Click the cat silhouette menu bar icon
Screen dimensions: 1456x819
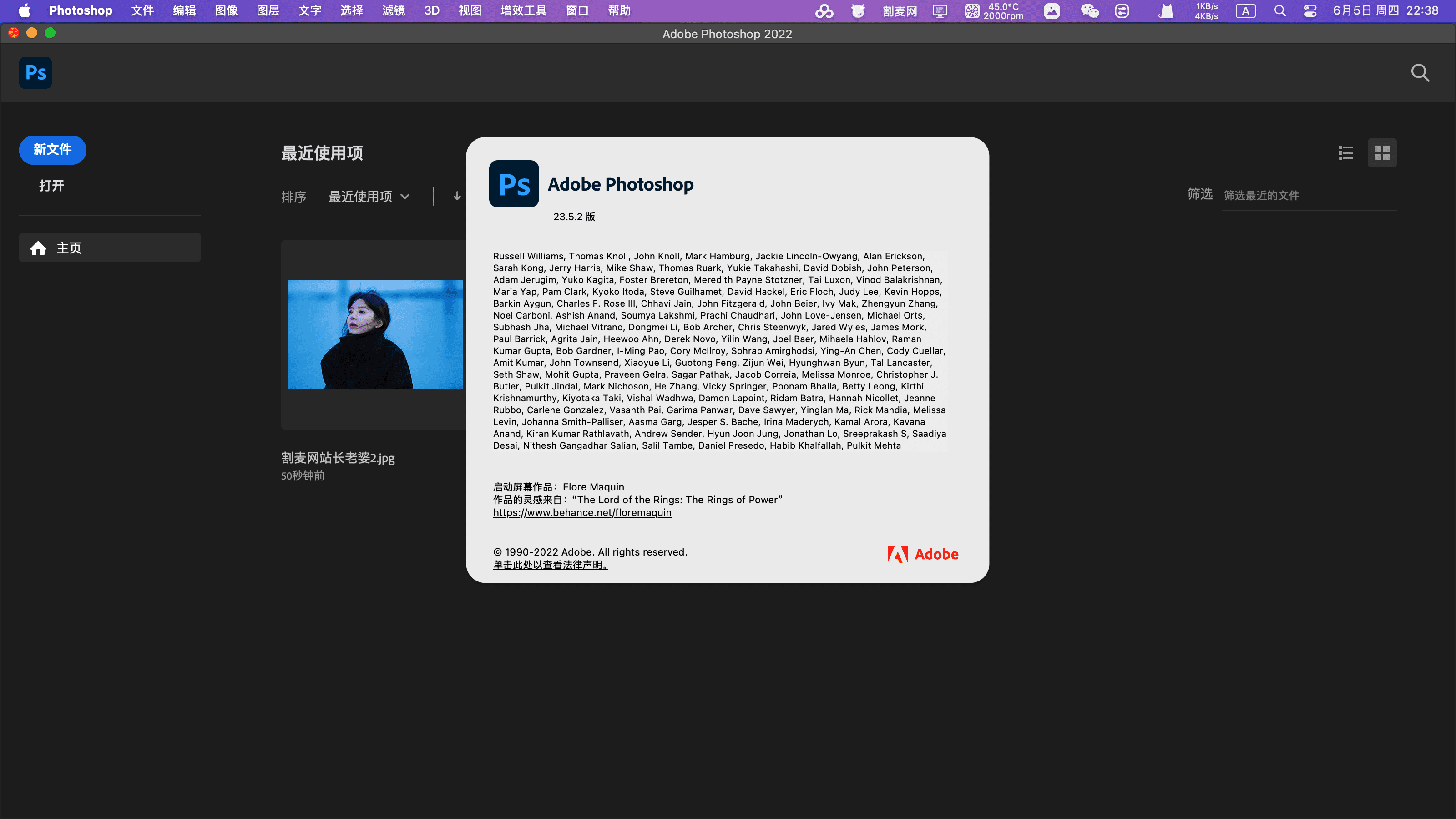point(1166,11)
